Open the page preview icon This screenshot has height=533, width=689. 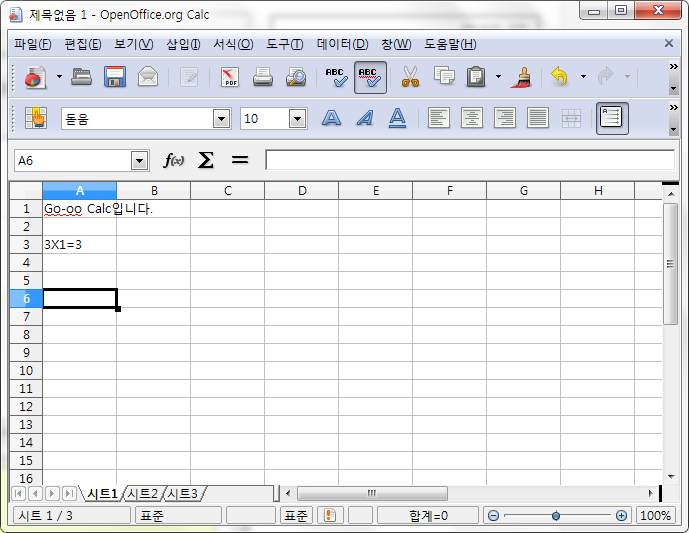click(296, 77)
